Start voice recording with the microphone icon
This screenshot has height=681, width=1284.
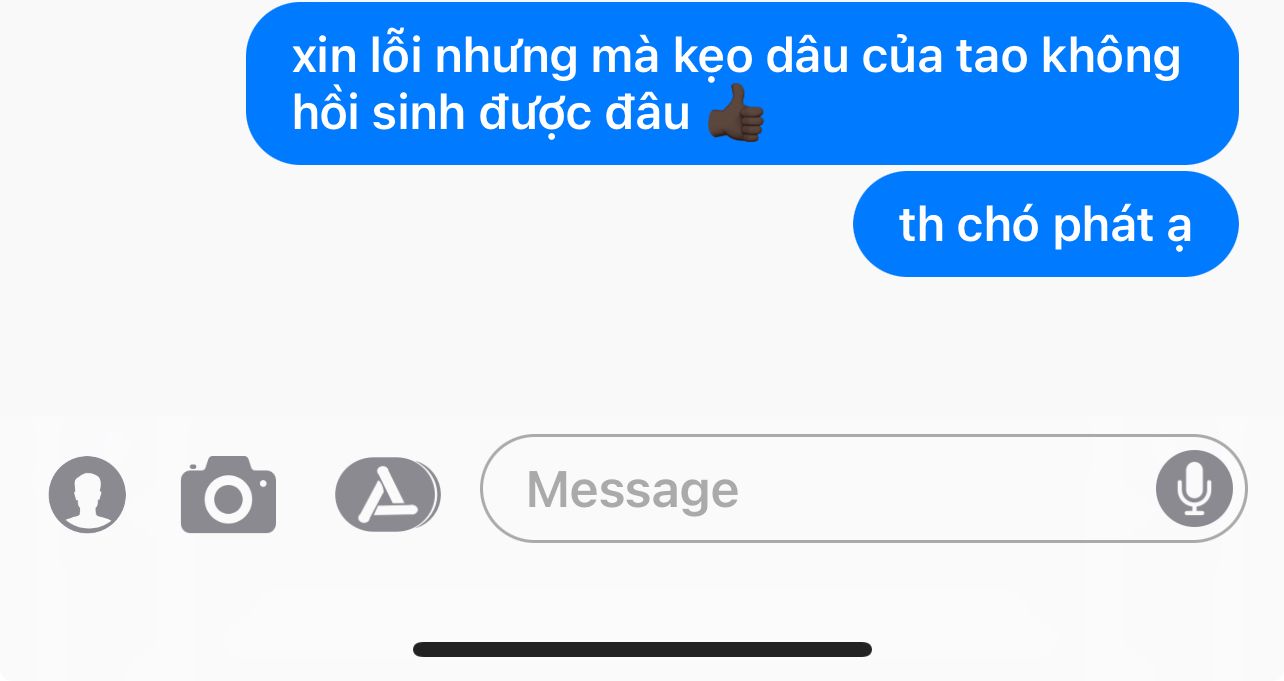1195,489
